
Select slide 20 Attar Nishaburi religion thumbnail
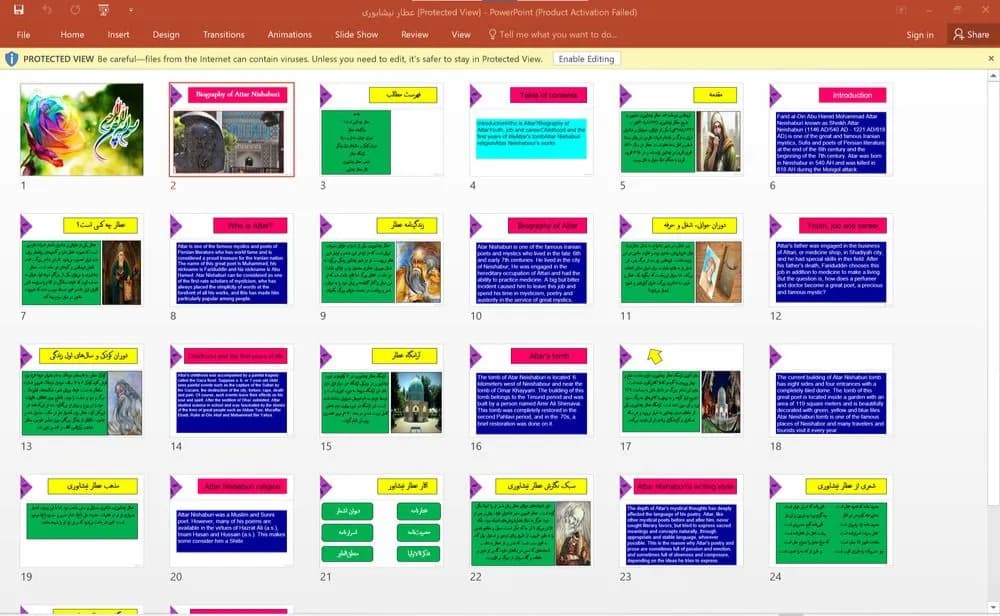pos(232,520)
